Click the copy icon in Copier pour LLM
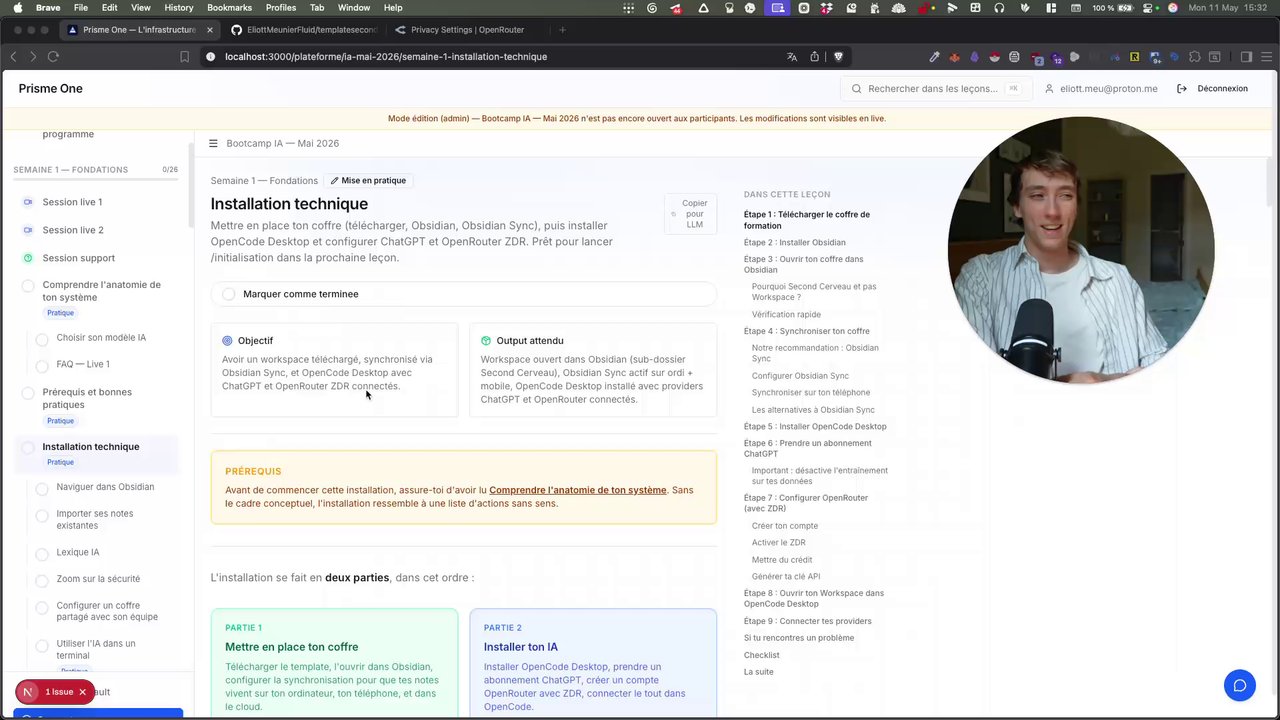Screen dimensions: 1280x720 point(674,214)
